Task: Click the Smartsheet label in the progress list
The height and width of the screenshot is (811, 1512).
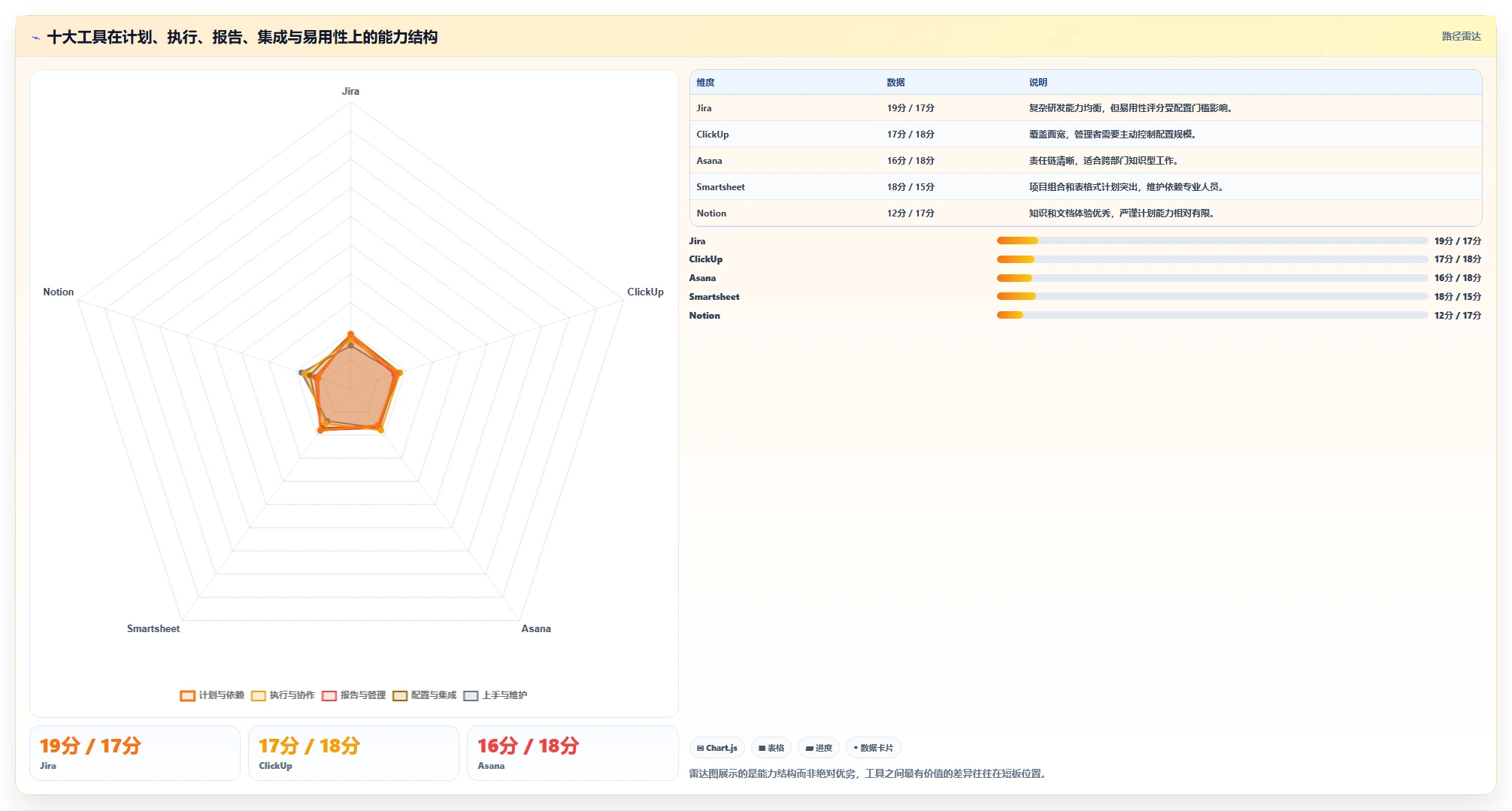Action: pyautogui.click(x=714, y=296)
